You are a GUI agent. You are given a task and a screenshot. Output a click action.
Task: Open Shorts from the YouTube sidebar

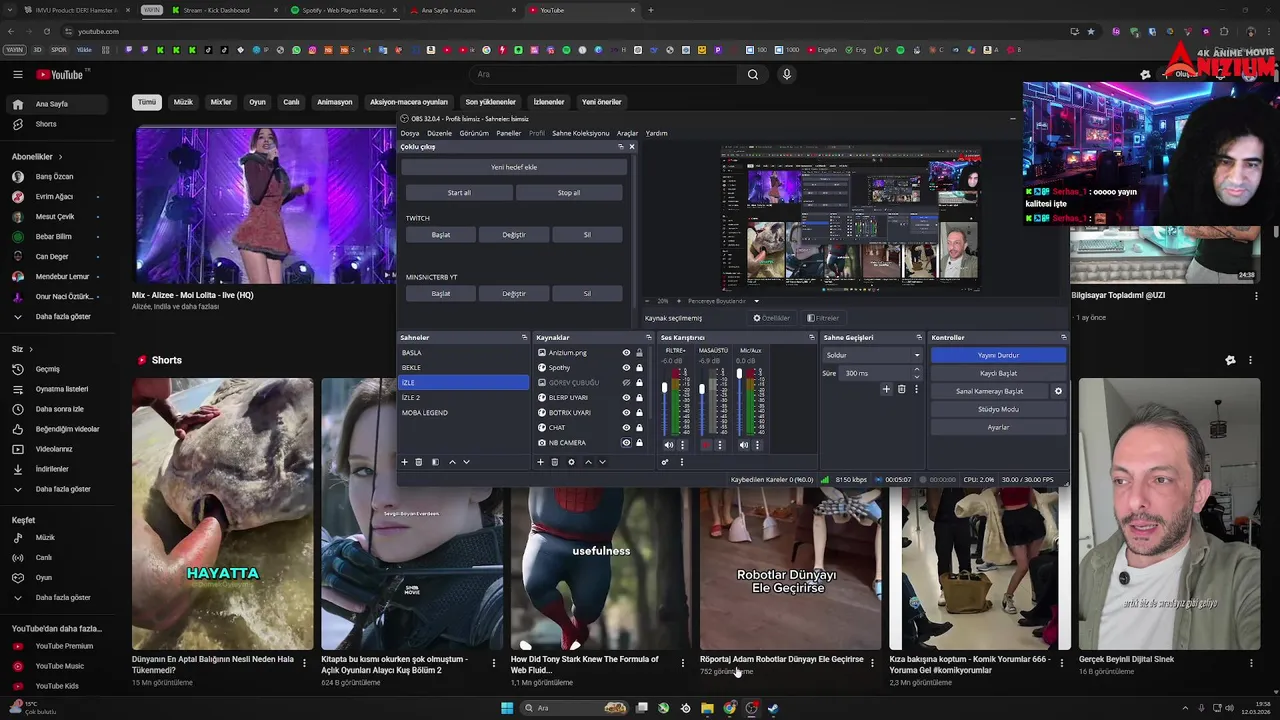click(46, 124)
